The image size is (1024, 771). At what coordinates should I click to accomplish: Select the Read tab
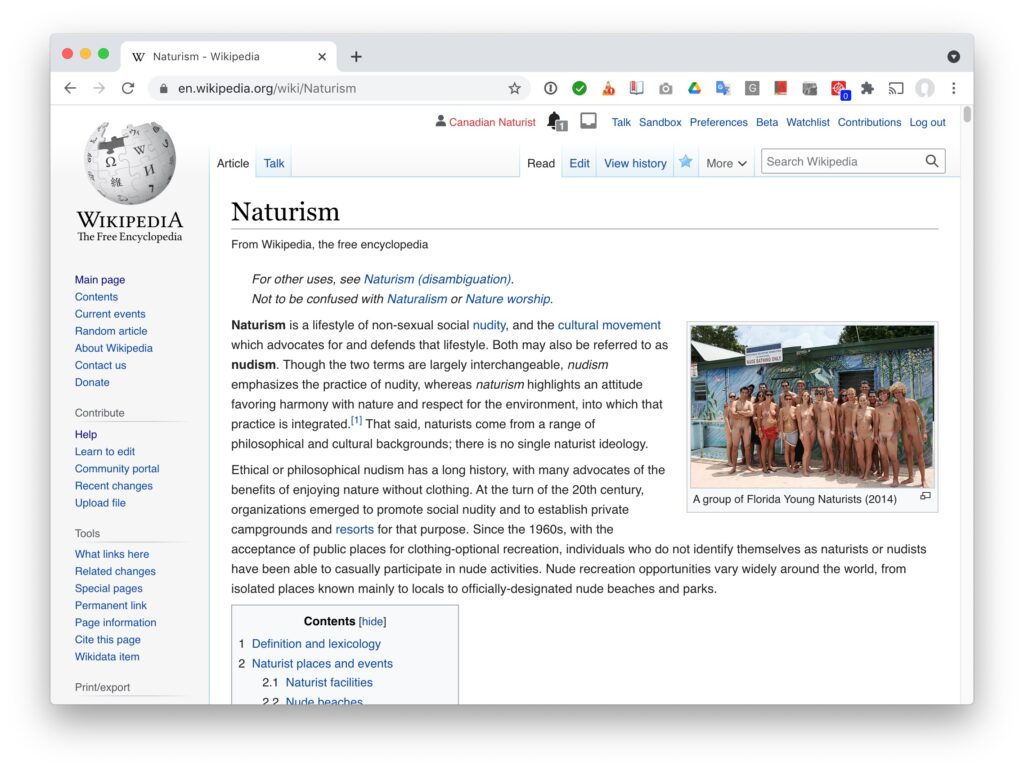(x=541, y=163)
